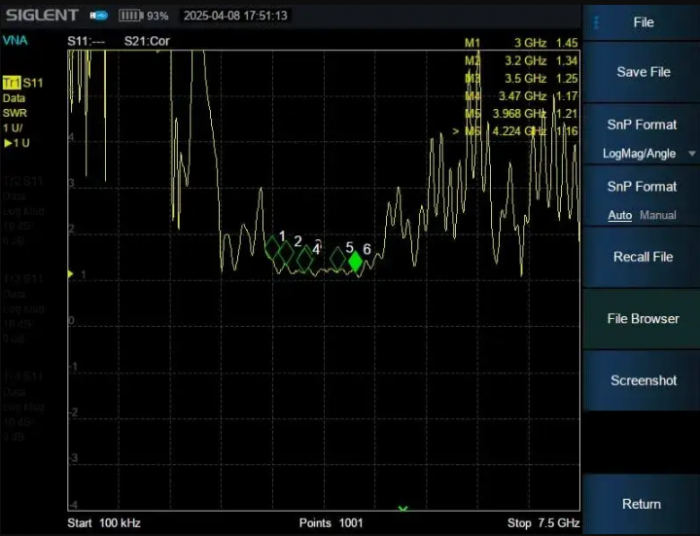Click the three-dot menu icon beside File
The height and width of the screenshot is (536, 700).
596,22
